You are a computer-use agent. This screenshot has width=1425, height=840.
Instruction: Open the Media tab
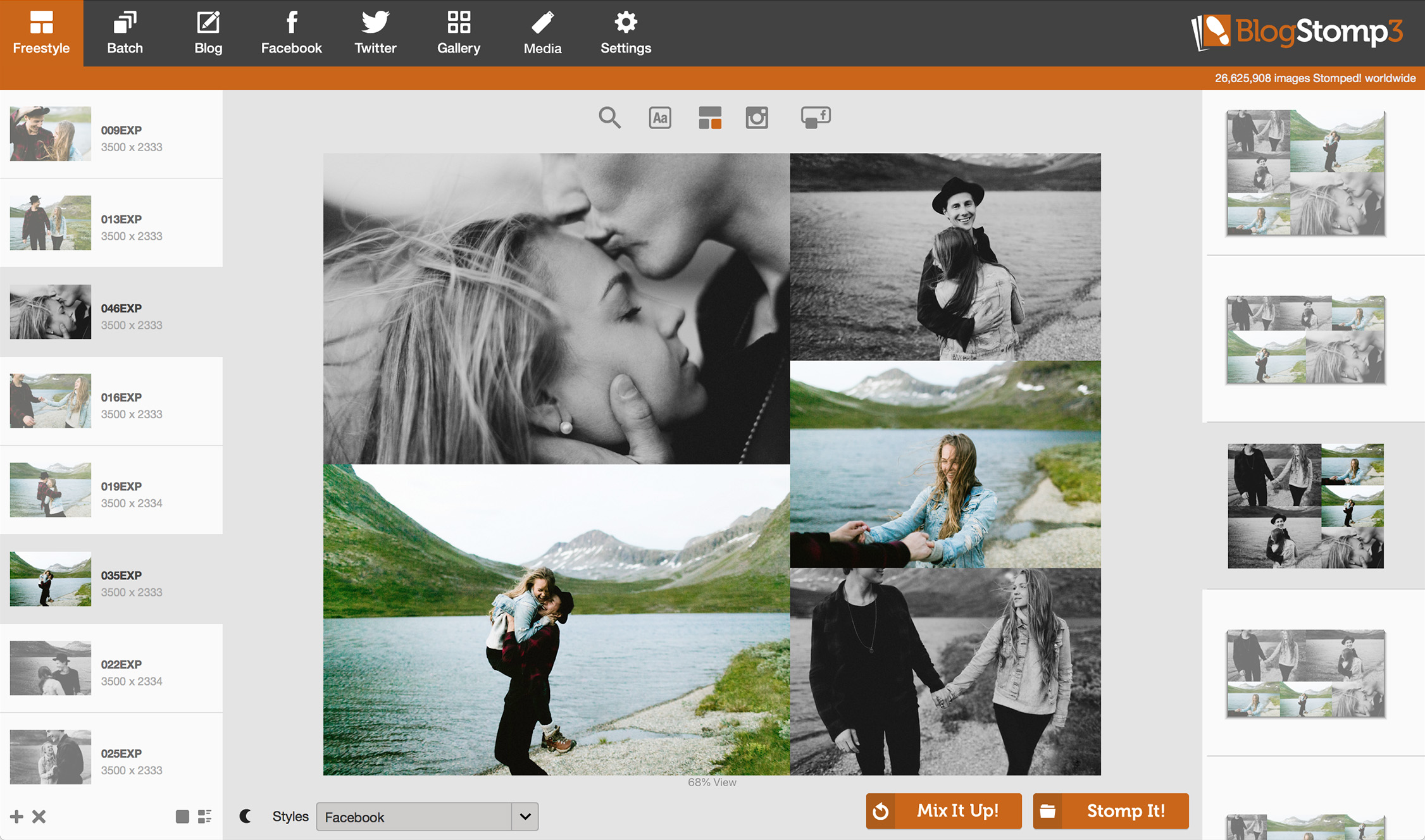point(542,33)
